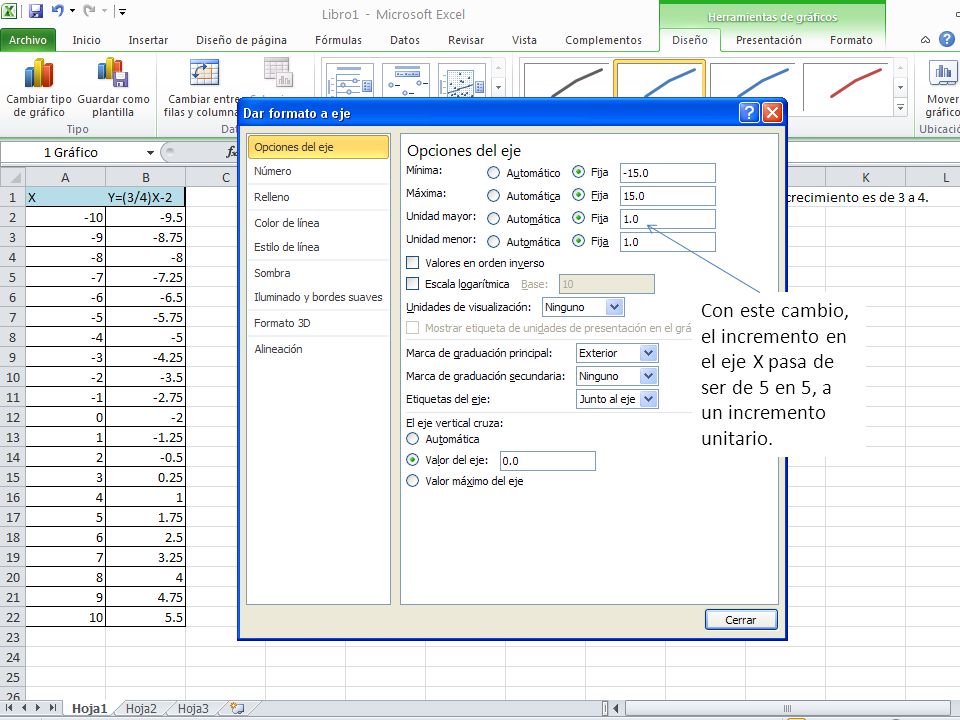Select the first chart layout thumbnail
This screenshot has width=960, height=720.
350,81
